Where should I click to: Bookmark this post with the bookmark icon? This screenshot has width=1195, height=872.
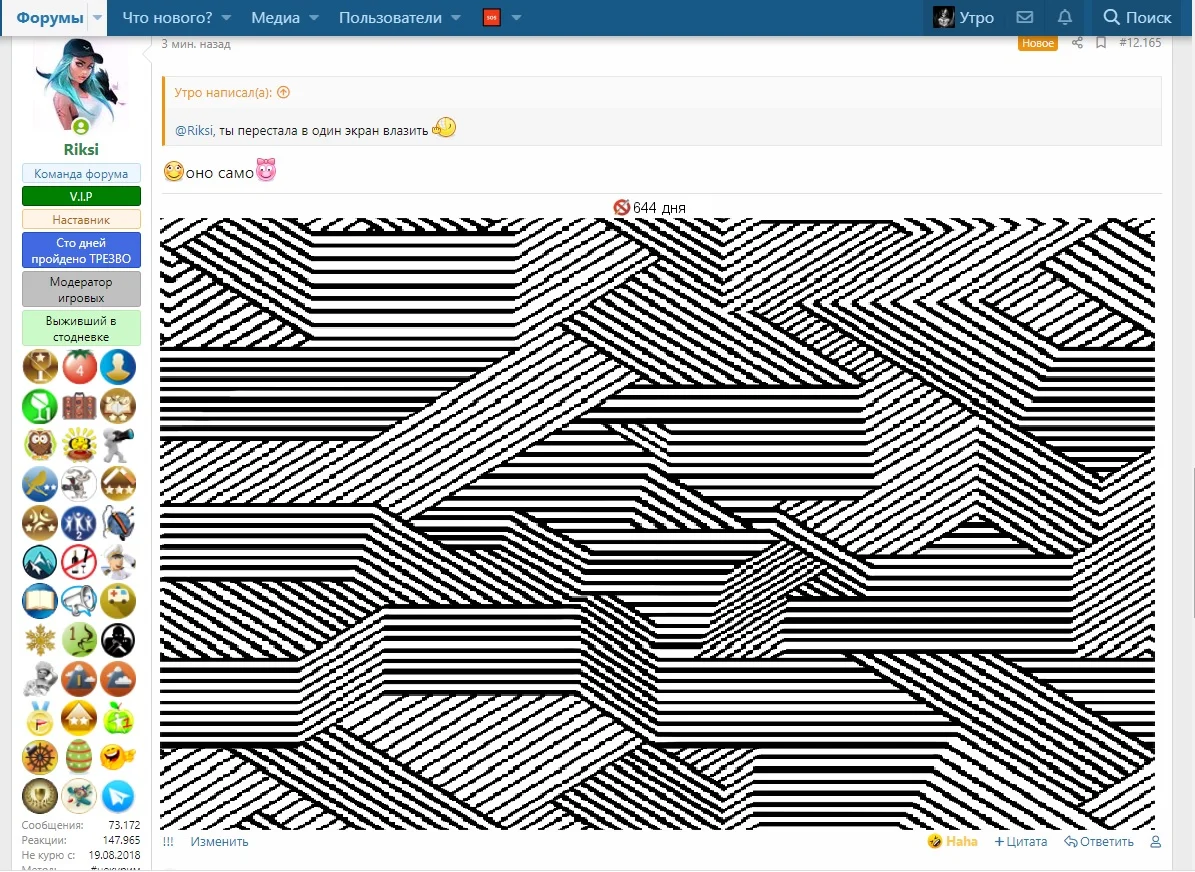1100,43
